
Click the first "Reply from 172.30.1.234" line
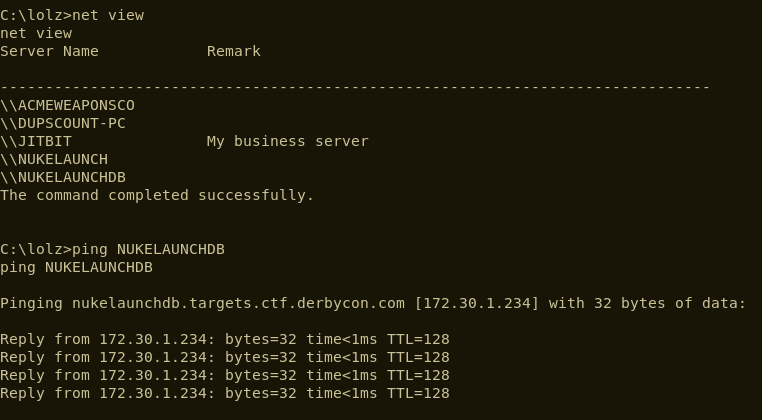224,339
